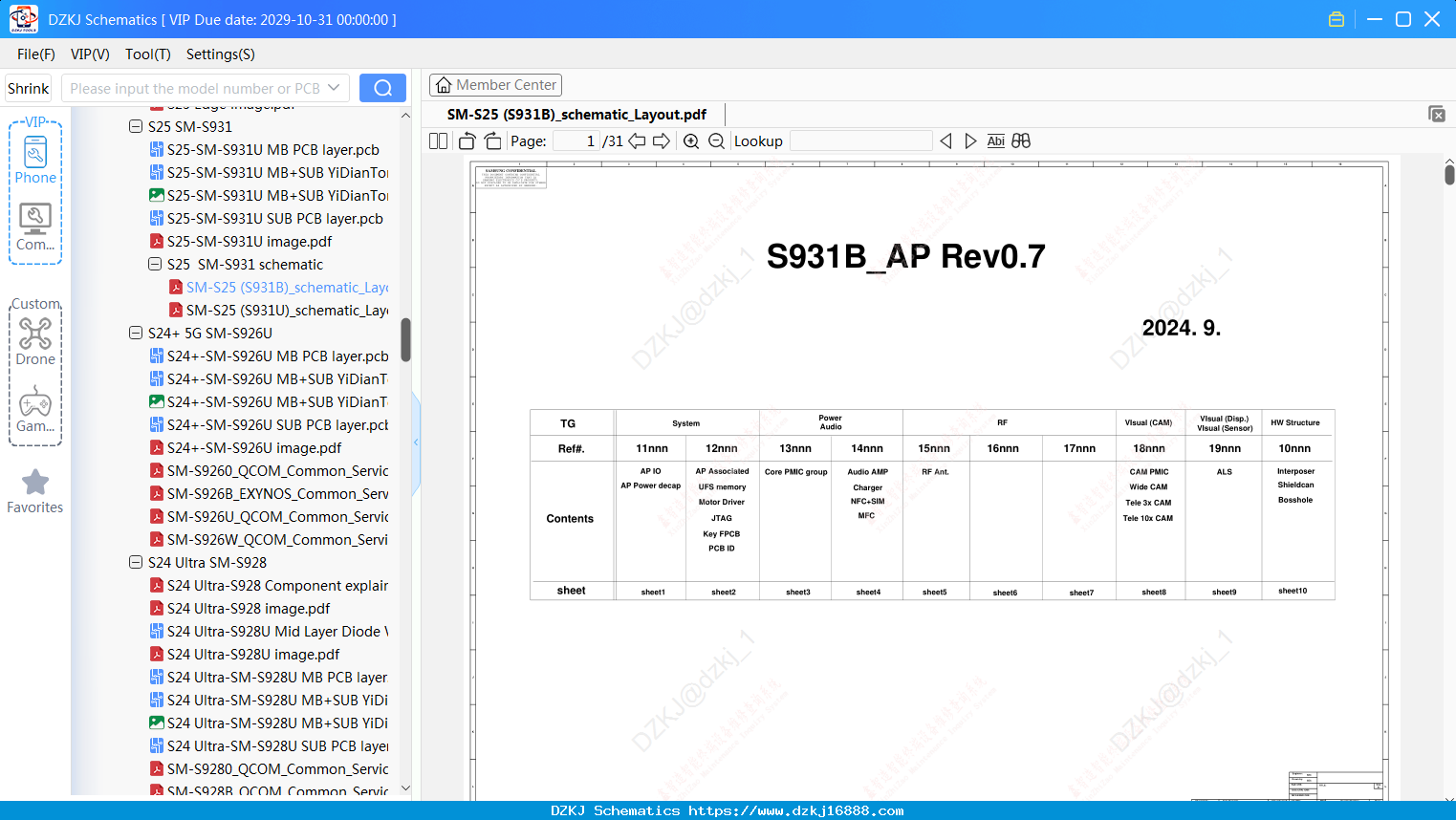
Task: Open the Settings menu
Action: coord(221,54)
